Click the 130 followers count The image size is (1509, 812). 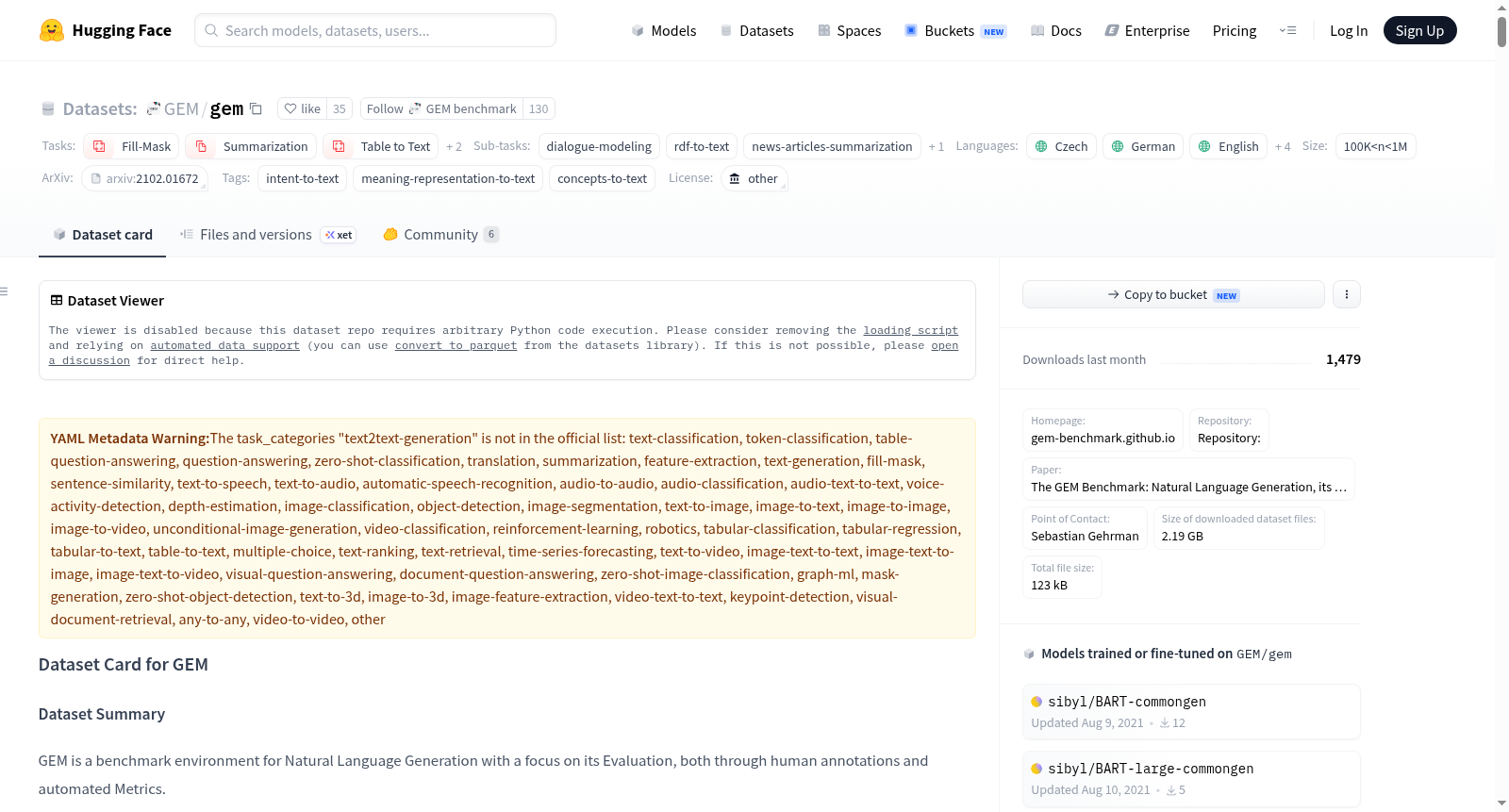[x=539, y=108]
